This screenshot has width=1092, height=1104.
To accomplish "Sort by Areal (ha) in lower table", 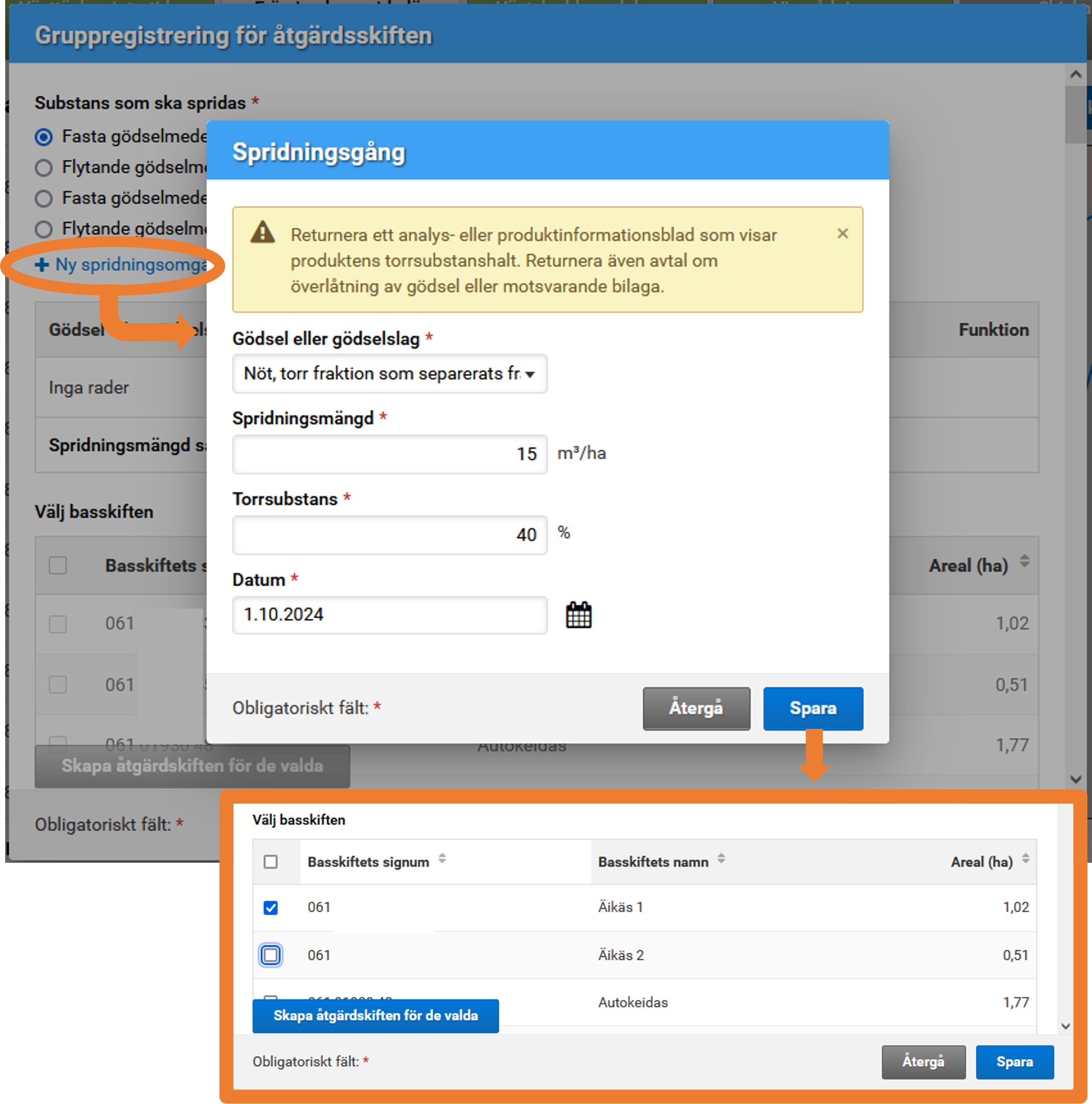I will pos(1025,859).
